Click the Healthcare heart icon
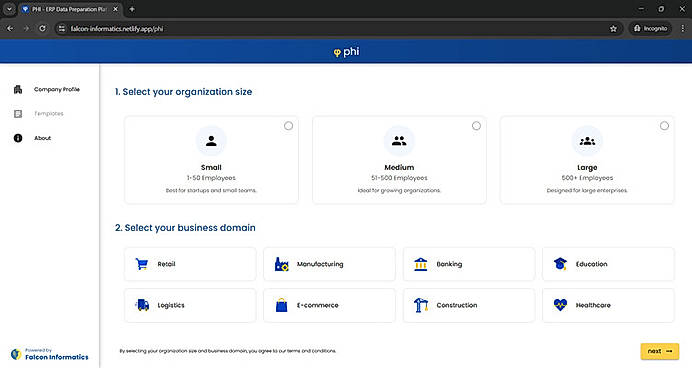692x368 pixels. [560, 305]
